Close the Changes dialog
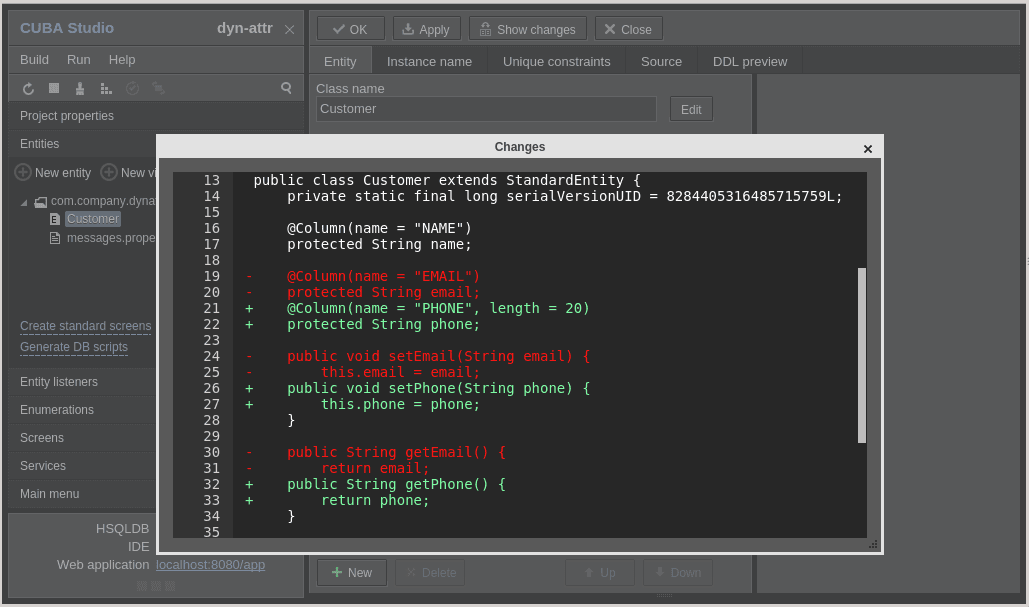This screenshot has width=1029, height=607. tap(868, 149)
